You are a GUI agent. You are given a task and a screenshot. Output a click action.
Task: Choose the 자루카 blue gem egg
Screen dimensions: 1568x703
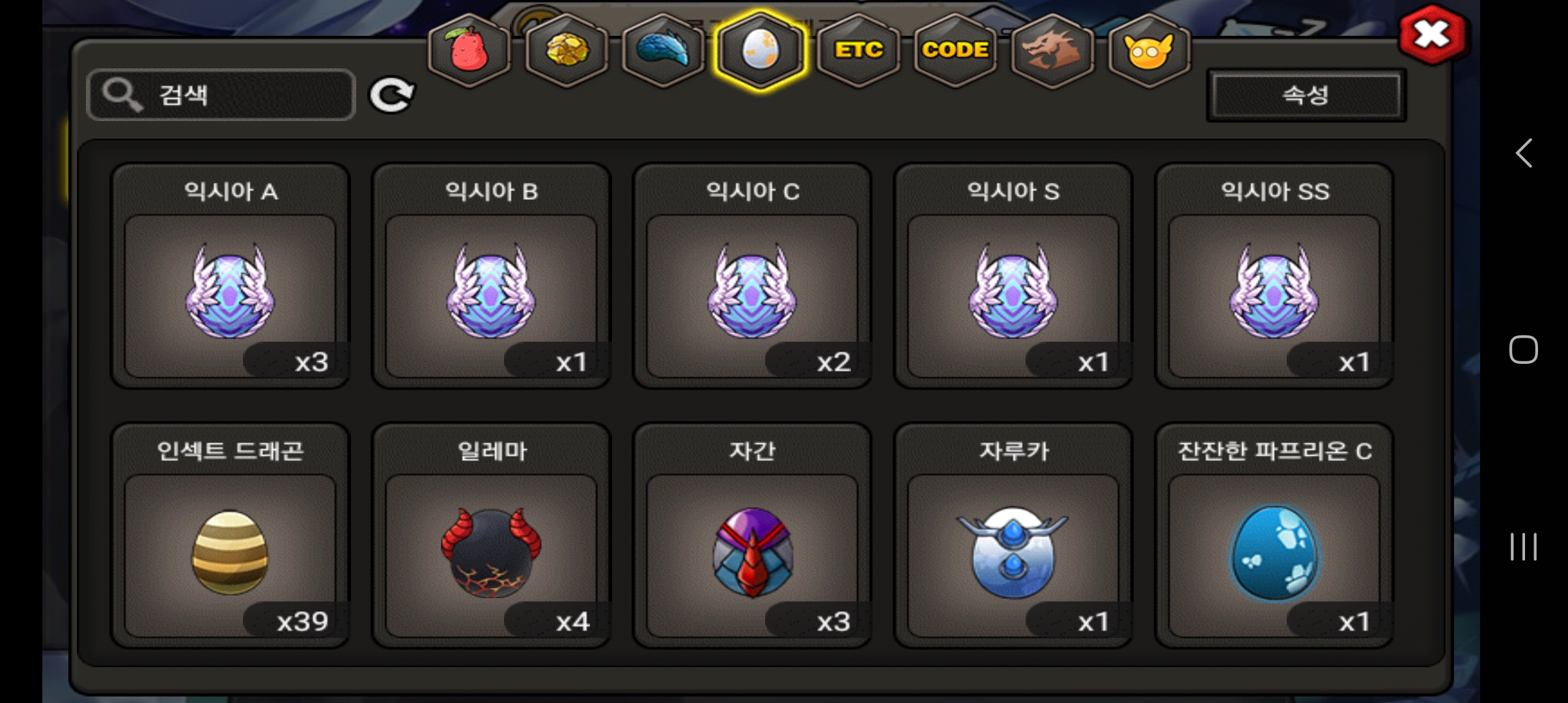tap(1013, 536)
